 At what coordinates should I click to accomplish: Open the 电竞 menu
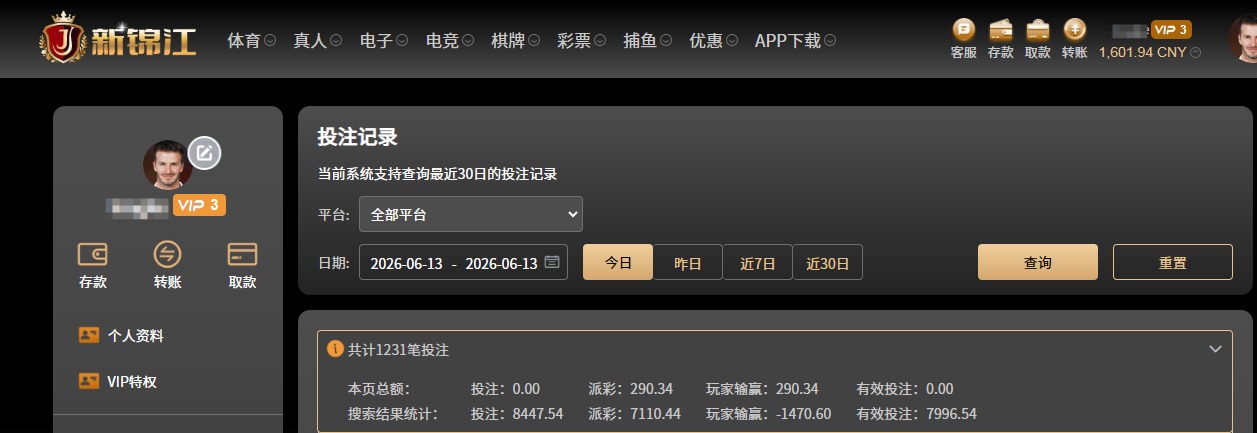coord(450,40)
